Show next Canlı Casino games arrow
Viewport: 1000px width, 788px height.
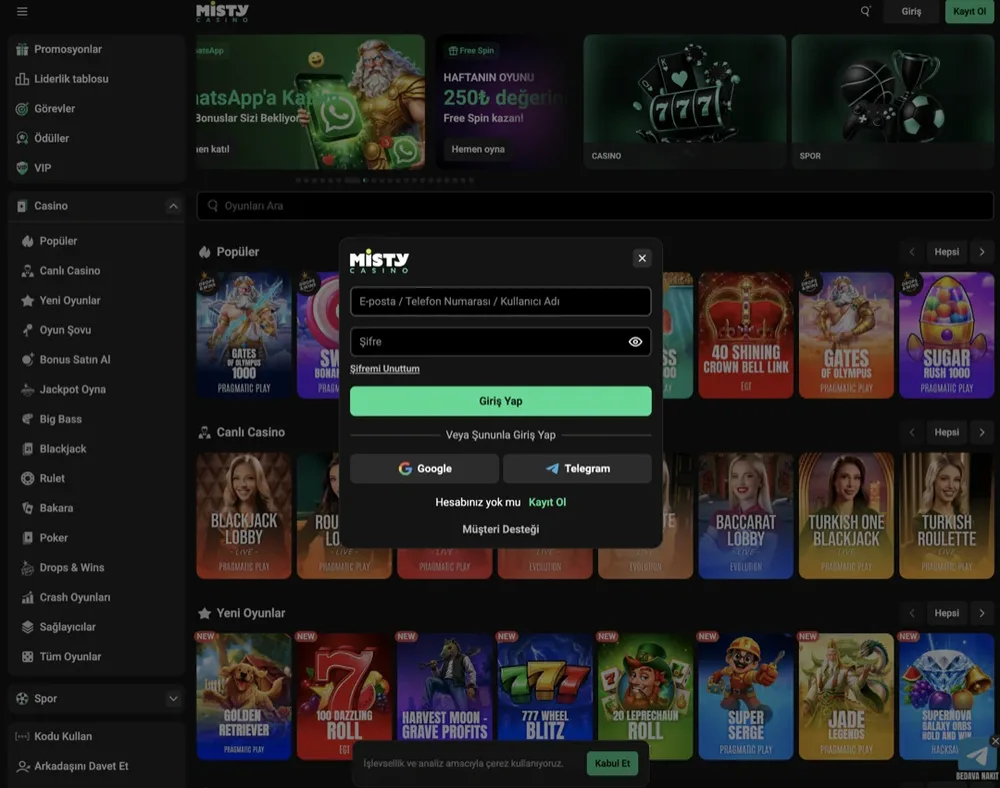[982, 432]
